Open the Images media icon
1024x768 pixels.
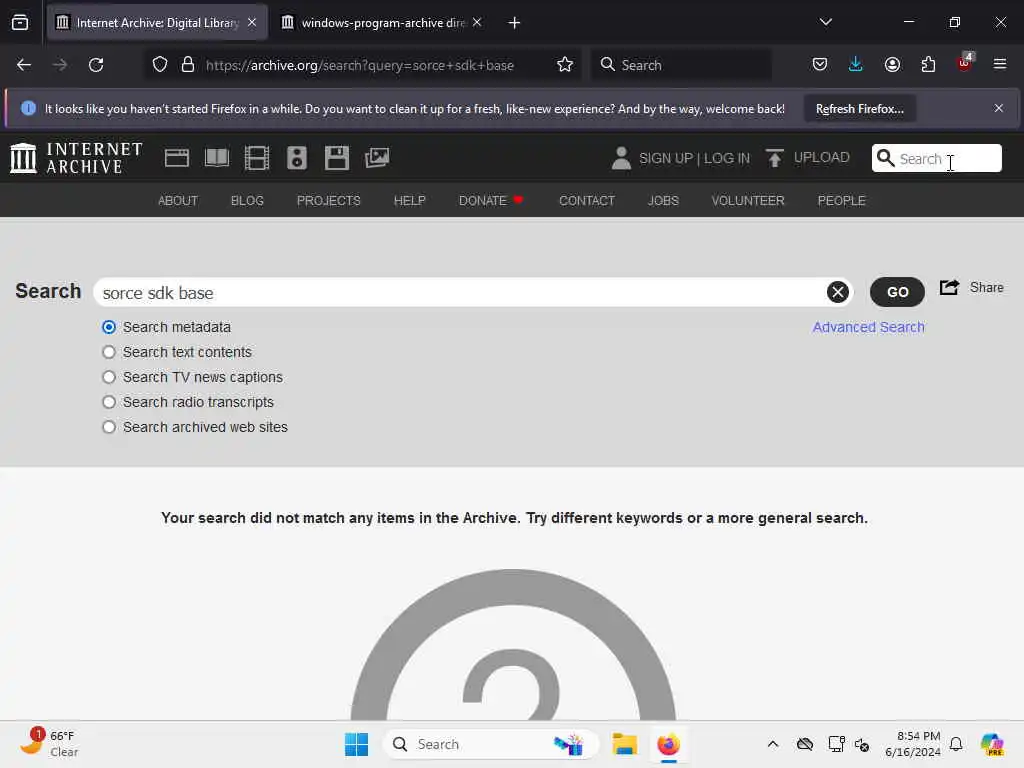(377, 158)
